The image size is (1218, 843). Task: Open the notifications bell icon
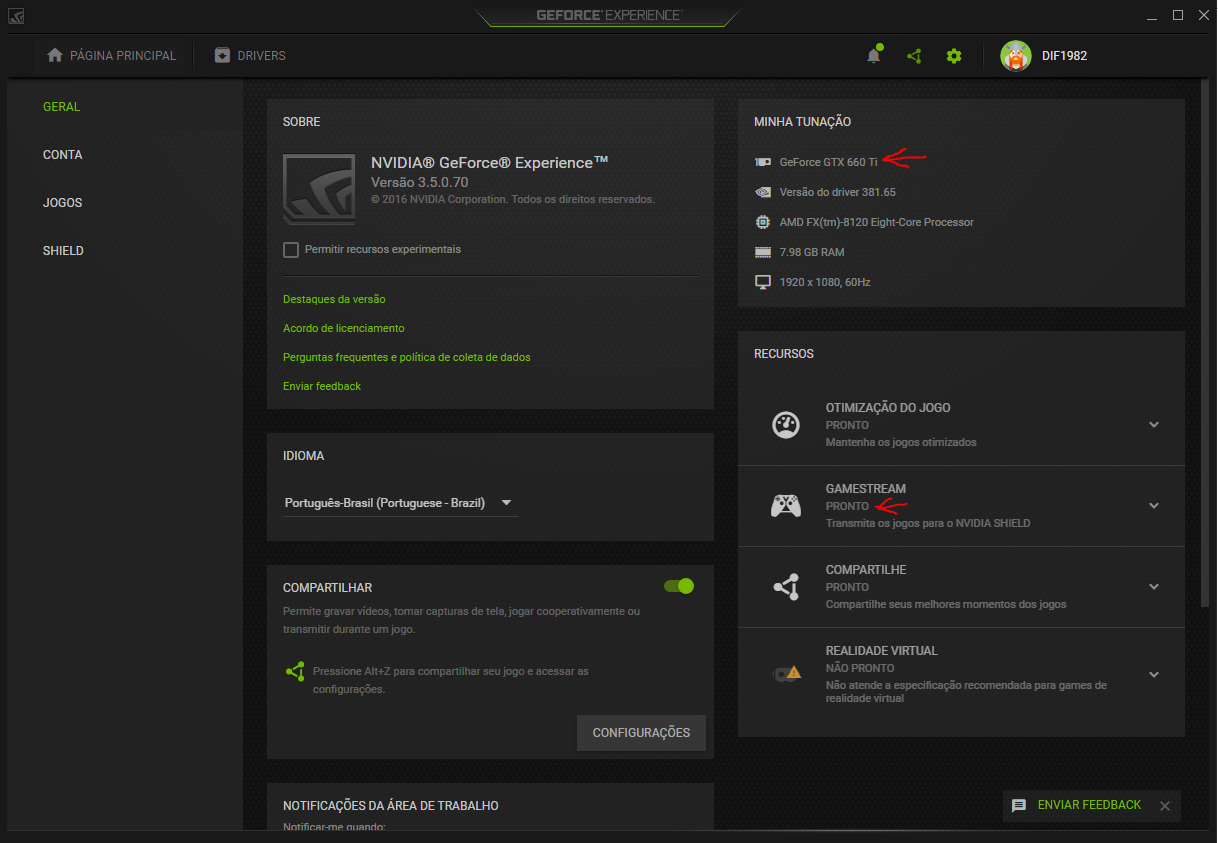pyautogui.click(x=874, y=56)
